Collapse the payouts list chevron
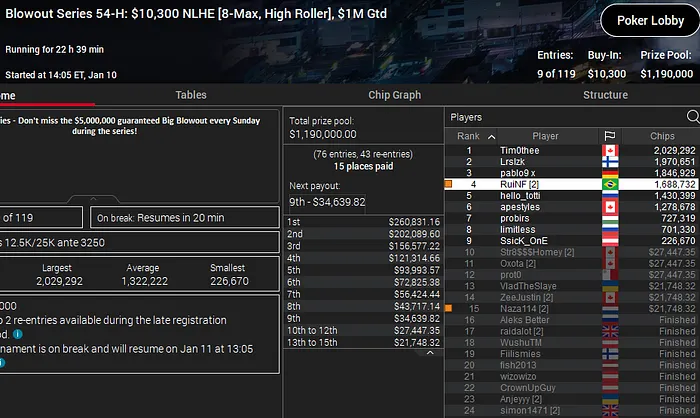700x418 pixels. coord(431,352)
